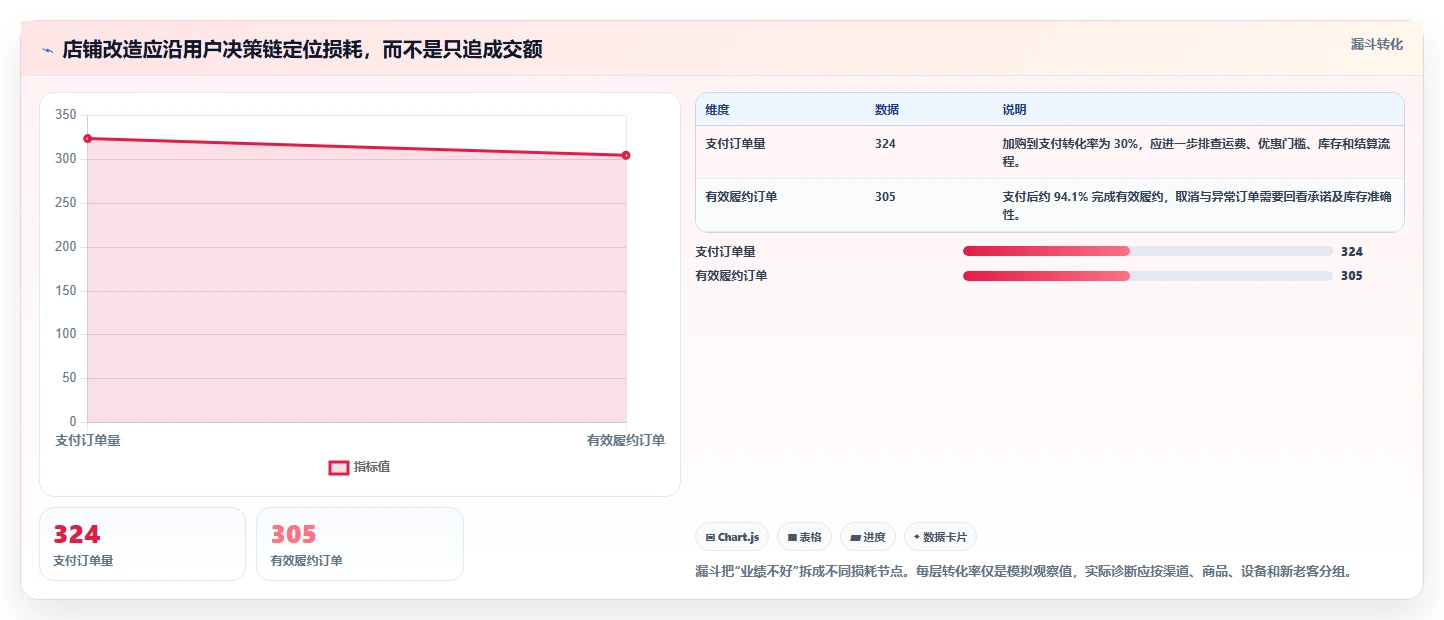Click the 支付订单量 table row label
1444x620 pixels.
pos(735,144)
